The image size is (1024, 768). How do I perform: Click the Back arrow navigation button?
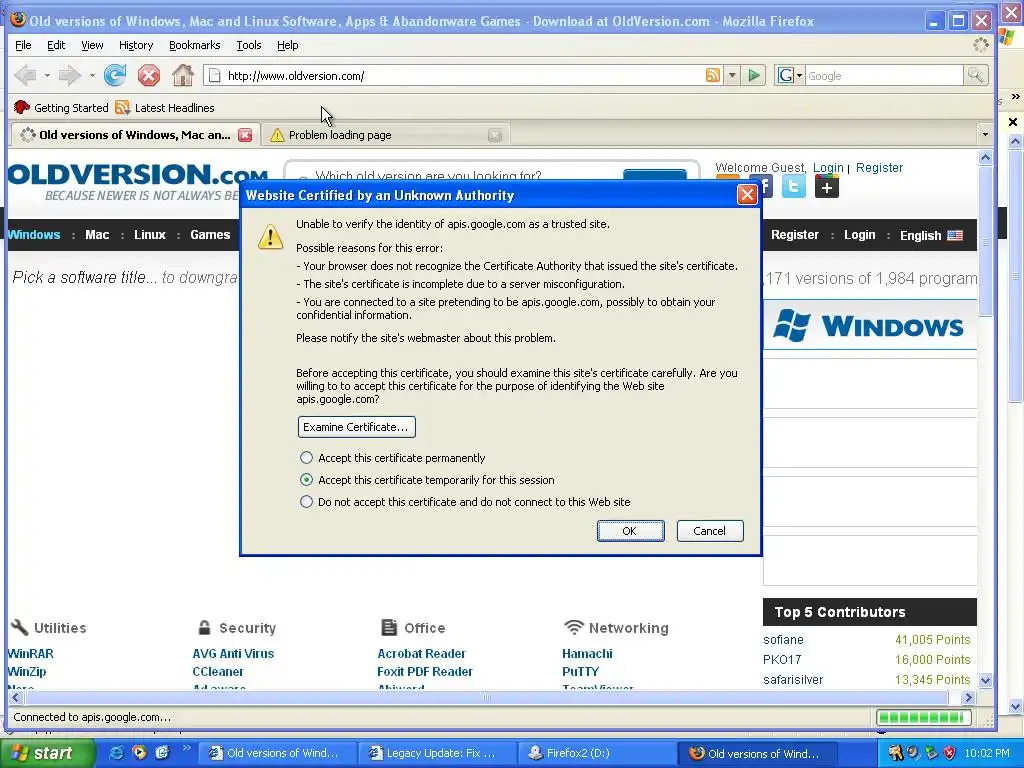click(x=25, y=76)
